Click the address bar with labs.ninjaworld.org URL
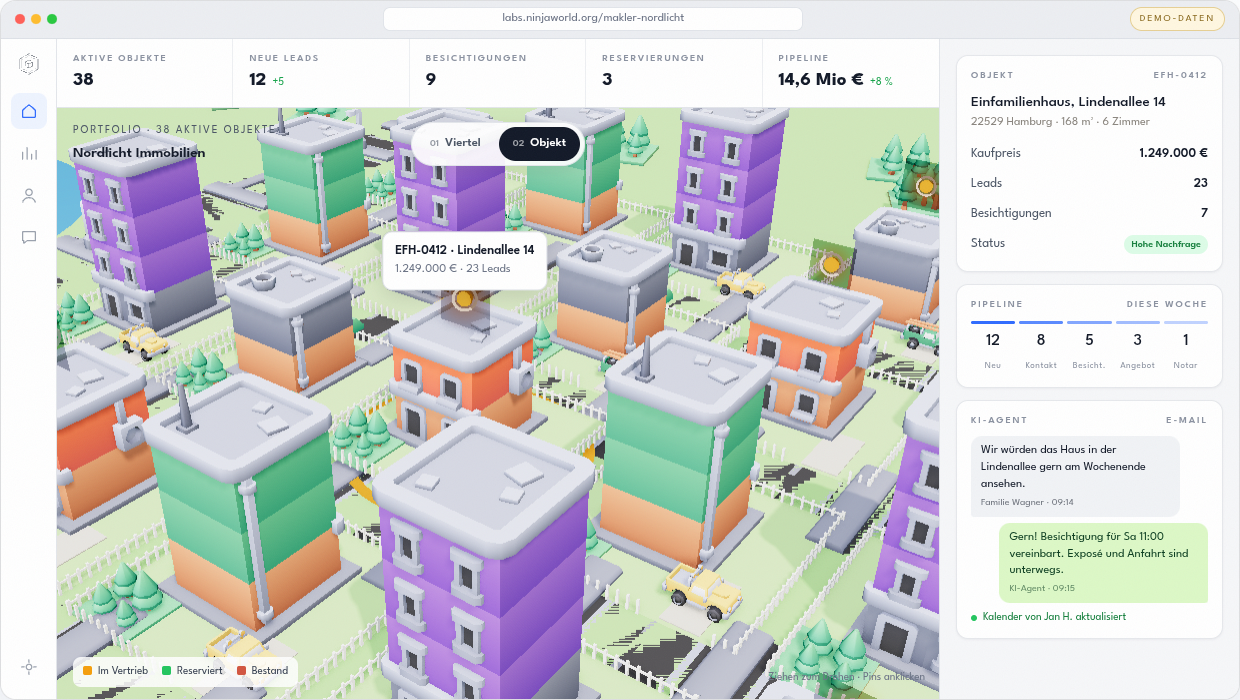Screen dimensions: 1240x700 pos(593,18)
